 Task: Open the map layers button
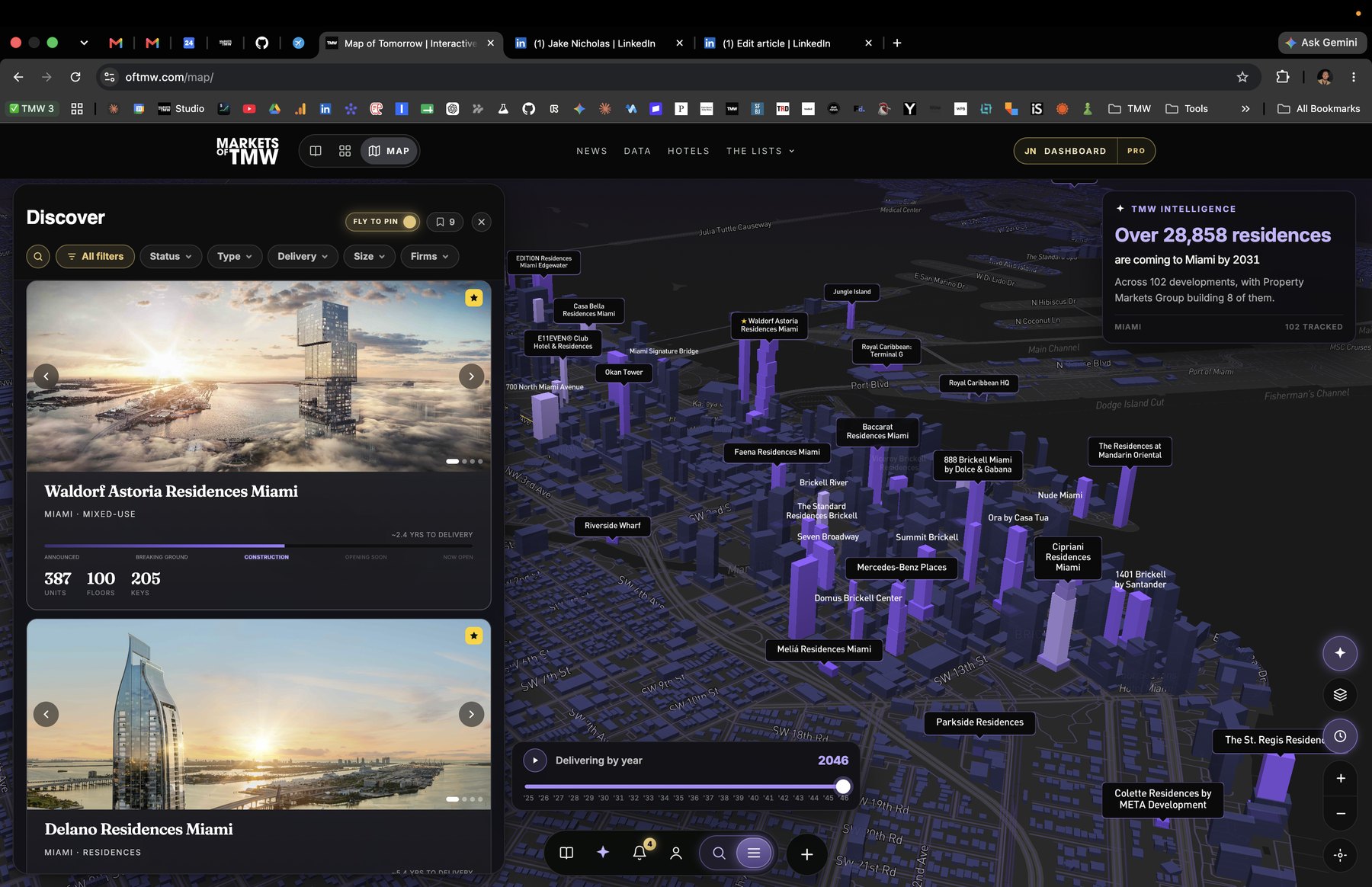(1340, 695)
